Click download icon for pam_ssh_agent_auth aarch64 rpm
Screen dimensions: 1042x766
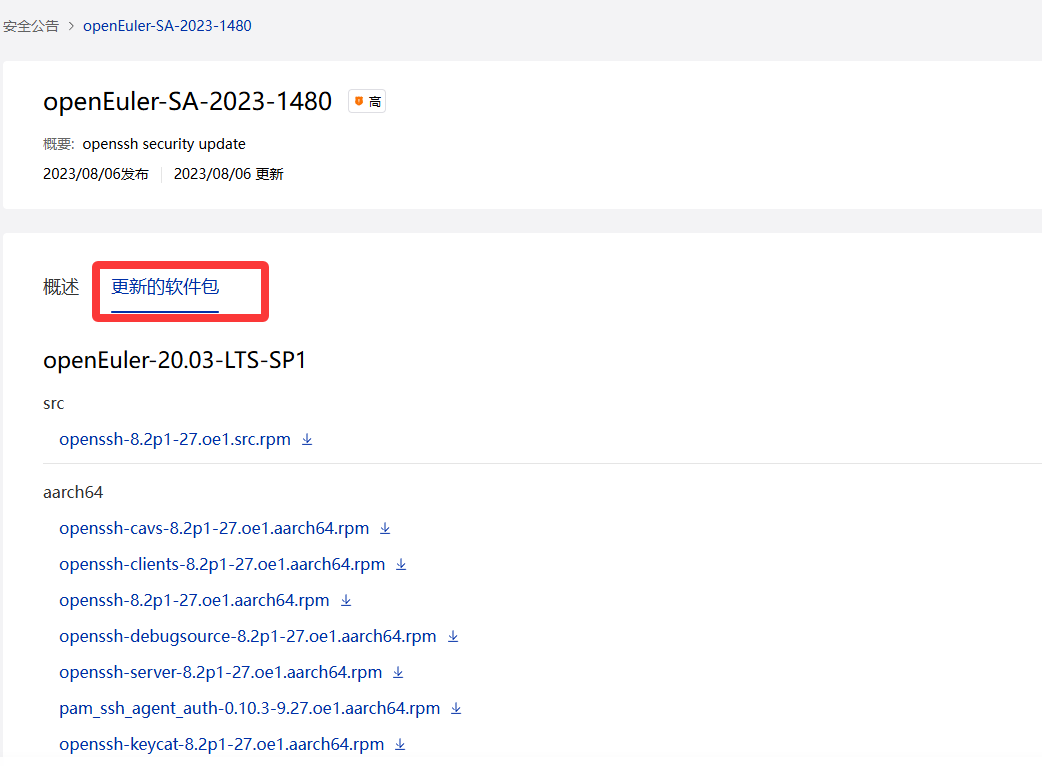pos(456,708)
